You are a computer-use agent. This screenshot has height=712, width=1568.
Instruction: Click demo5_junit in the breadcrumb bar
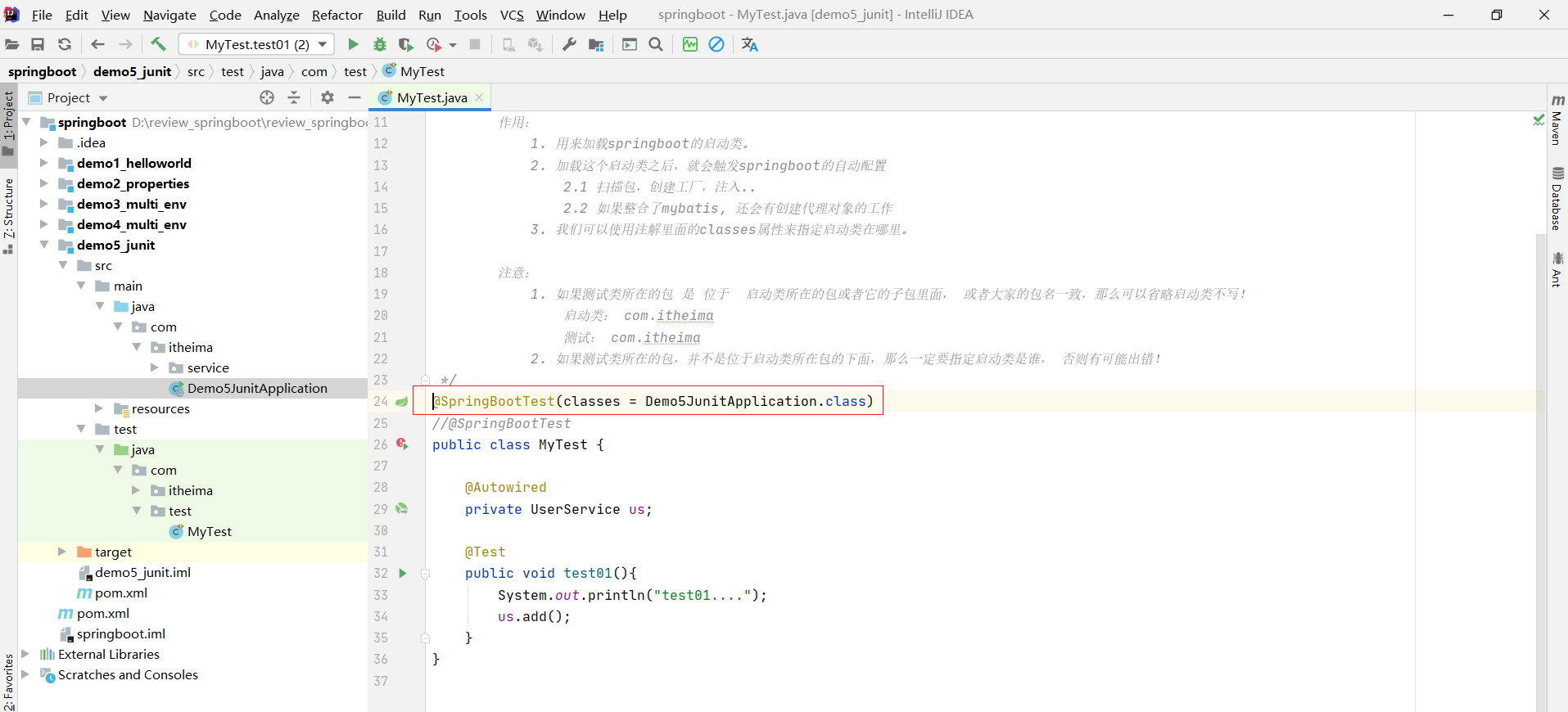132,71
